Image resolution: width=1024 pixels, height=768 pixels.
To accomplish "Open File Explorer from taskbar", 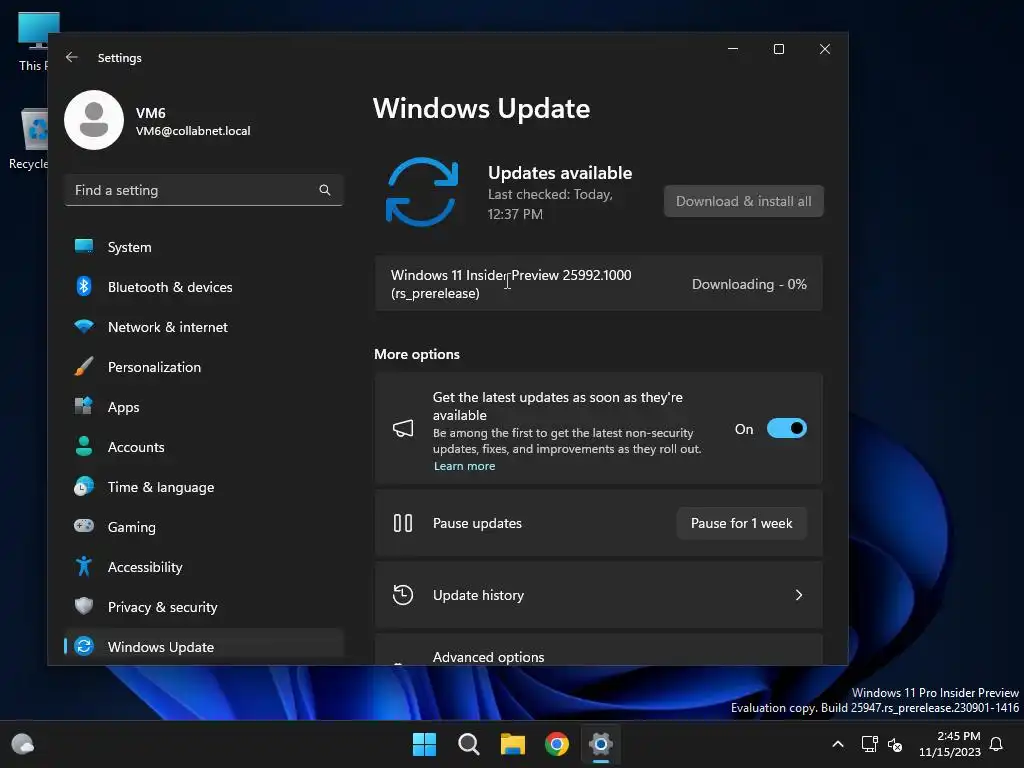I will (x=513, y=744).
